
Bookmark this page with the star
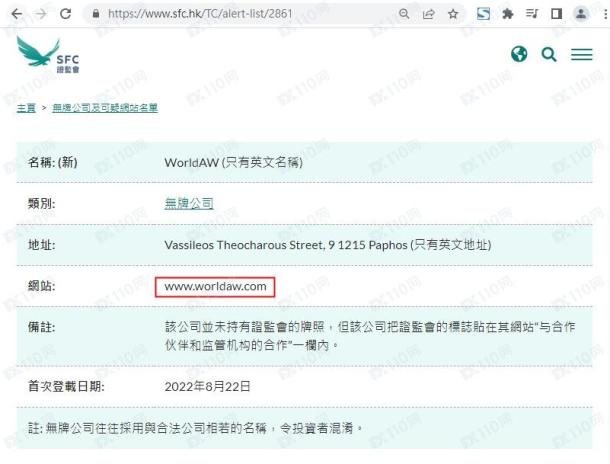(453, 14)
